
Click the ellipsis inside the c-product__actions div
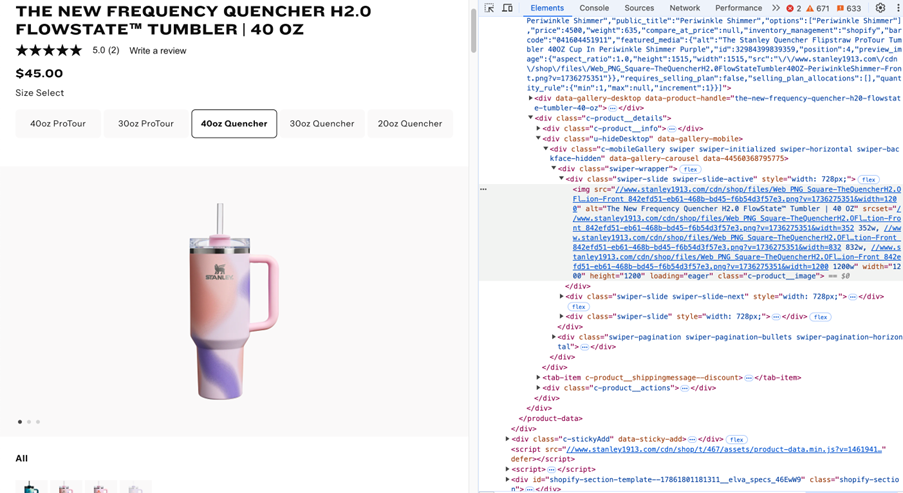click(684, 388)
